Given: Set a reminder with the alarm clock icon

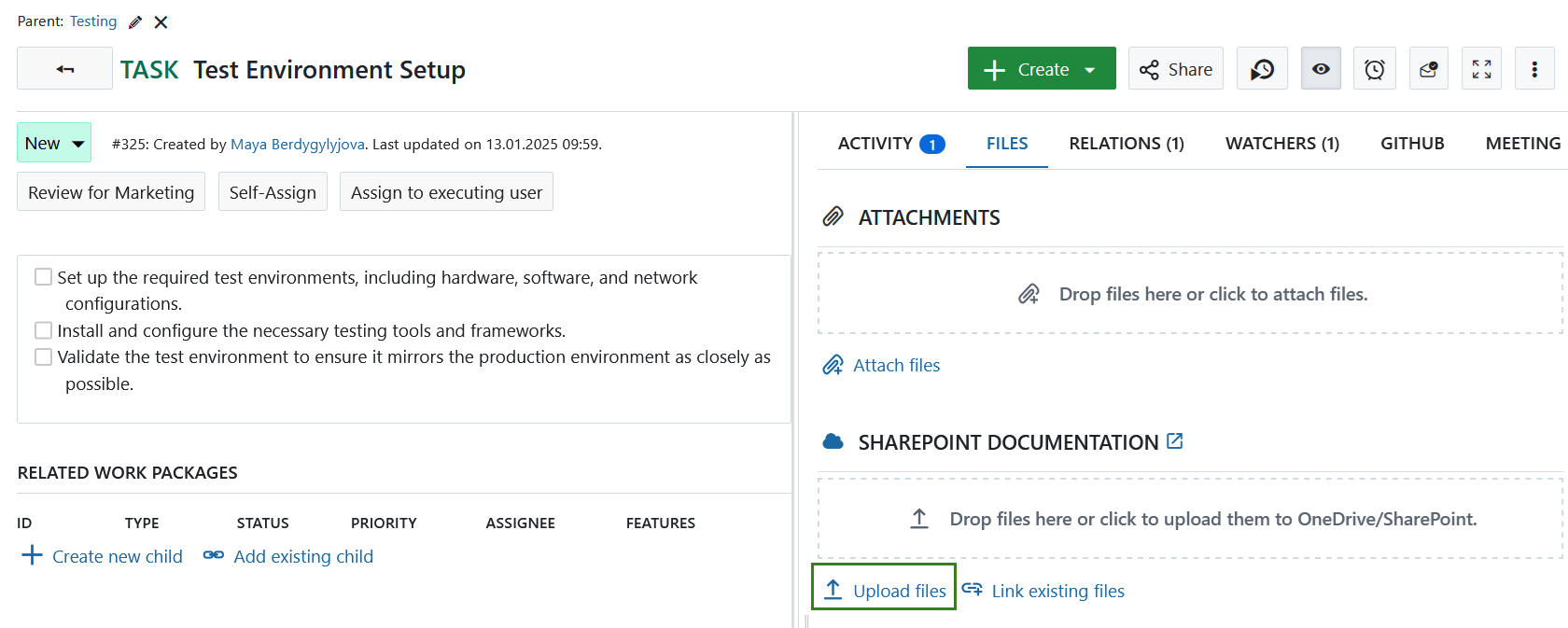Looking at the screenshot, I should (1374, 69).
